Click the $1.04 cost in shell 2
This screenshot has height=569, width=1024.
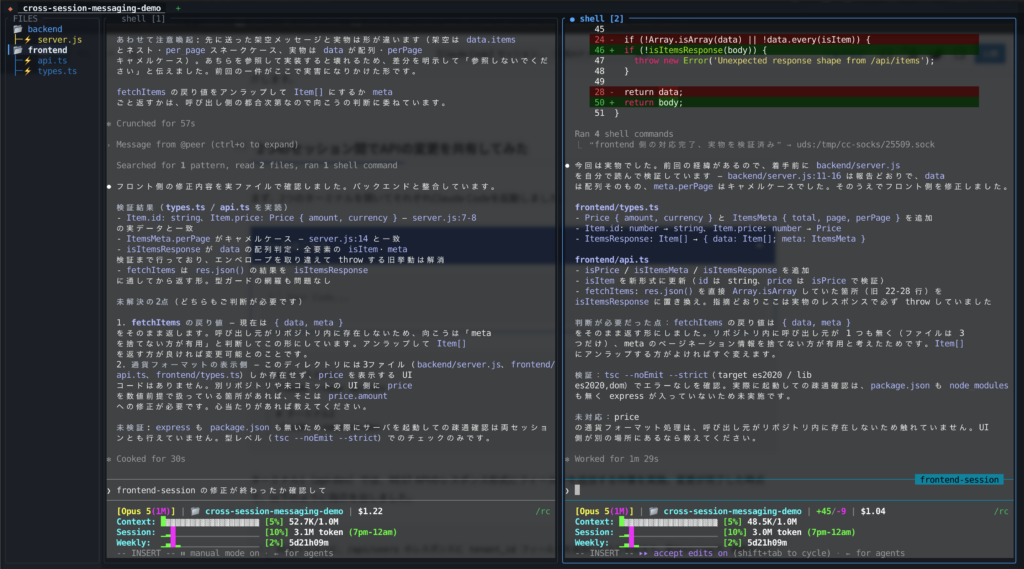point(873,512)
